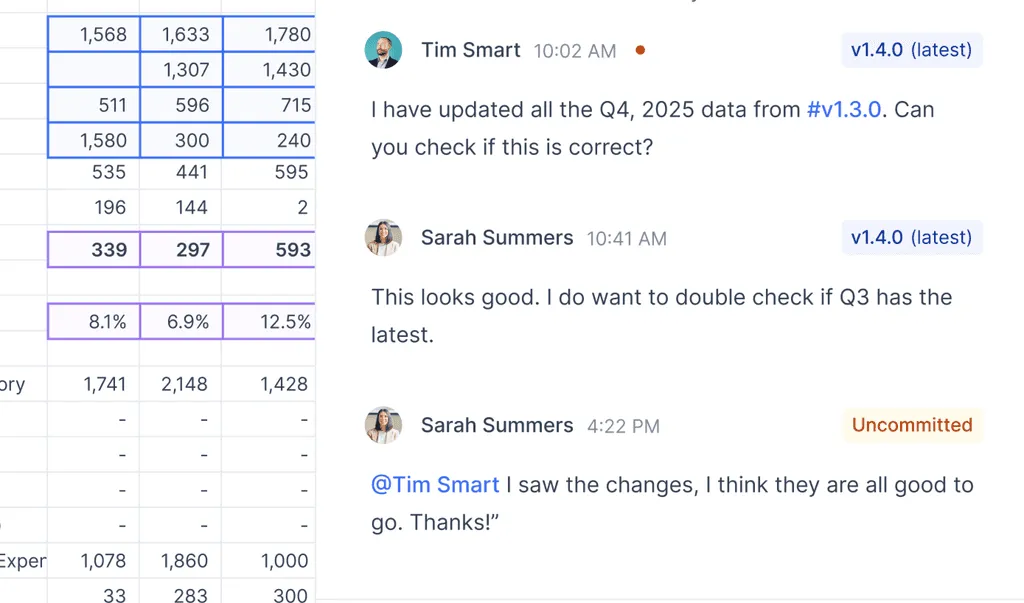Click the orange unread dot beside 10:02 AM
Screen dimensions: 1024x603
click(x=640, y=50)
